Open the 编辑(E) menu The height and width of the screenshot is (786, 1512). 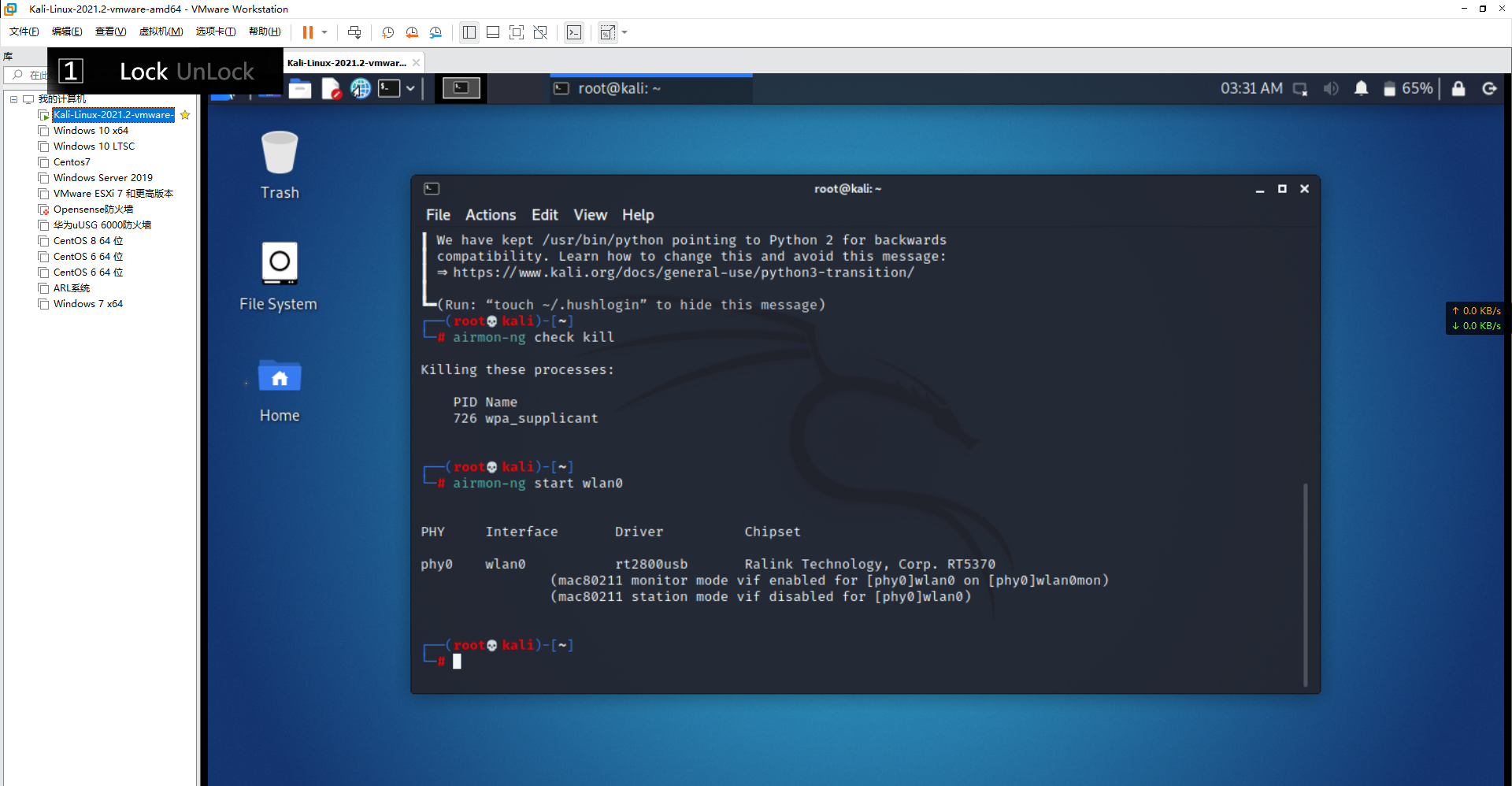(x=67, y=32)
